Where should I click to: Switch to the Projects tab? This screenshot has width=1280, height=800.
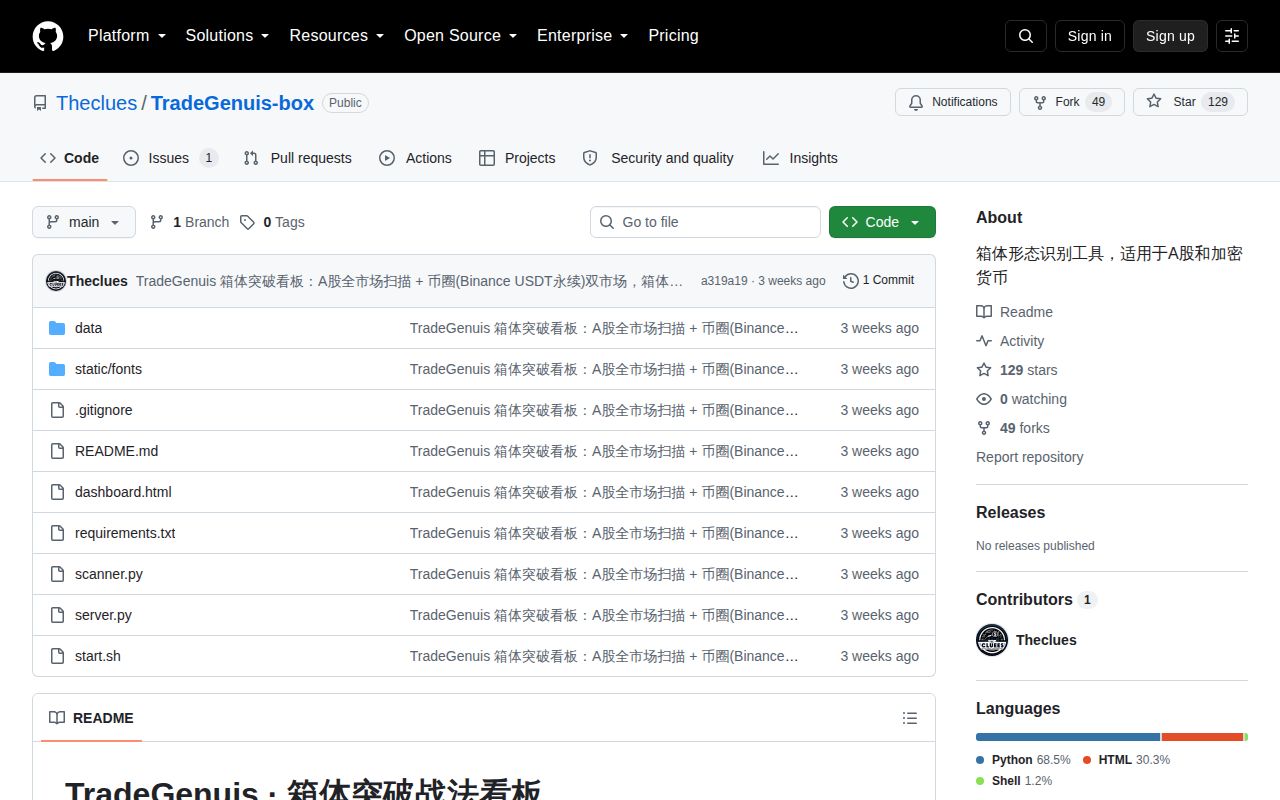tap(517, 158)
